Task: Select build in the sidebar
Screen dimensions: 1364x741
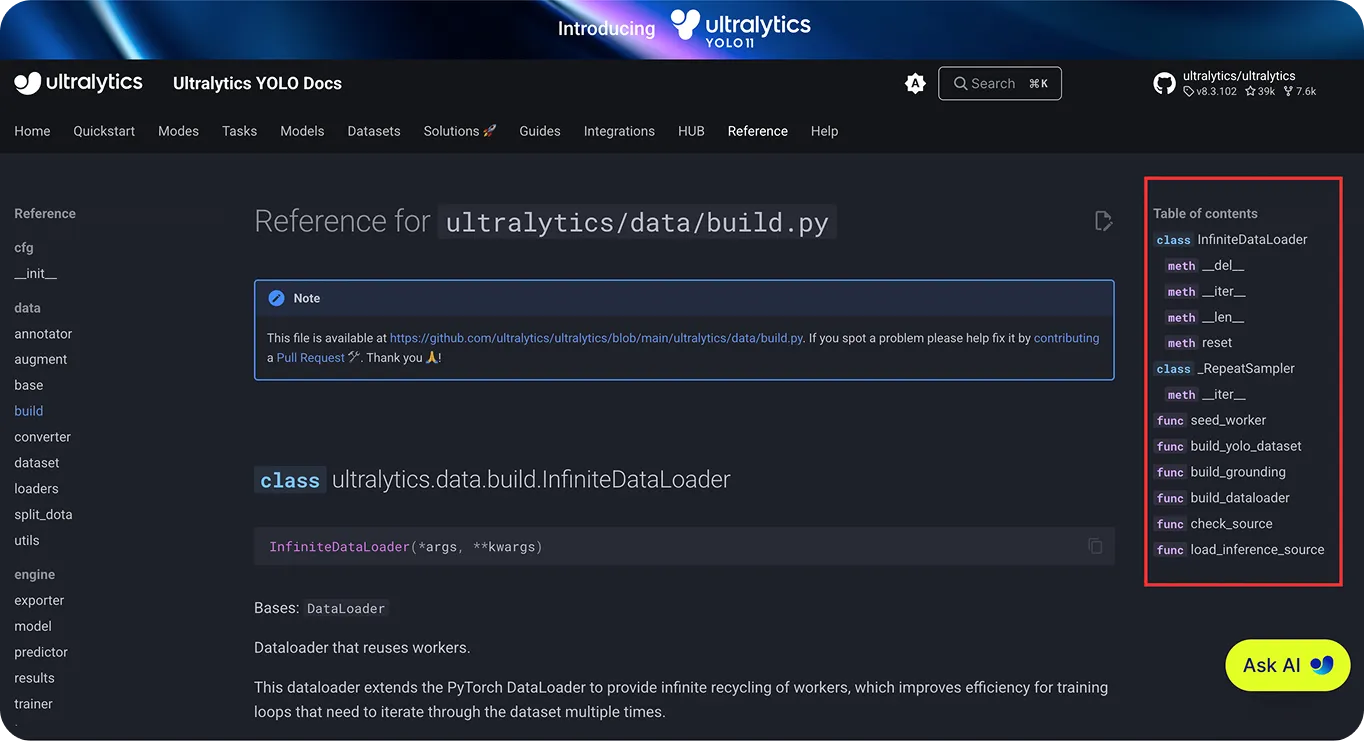Action: tap(29, 411)
